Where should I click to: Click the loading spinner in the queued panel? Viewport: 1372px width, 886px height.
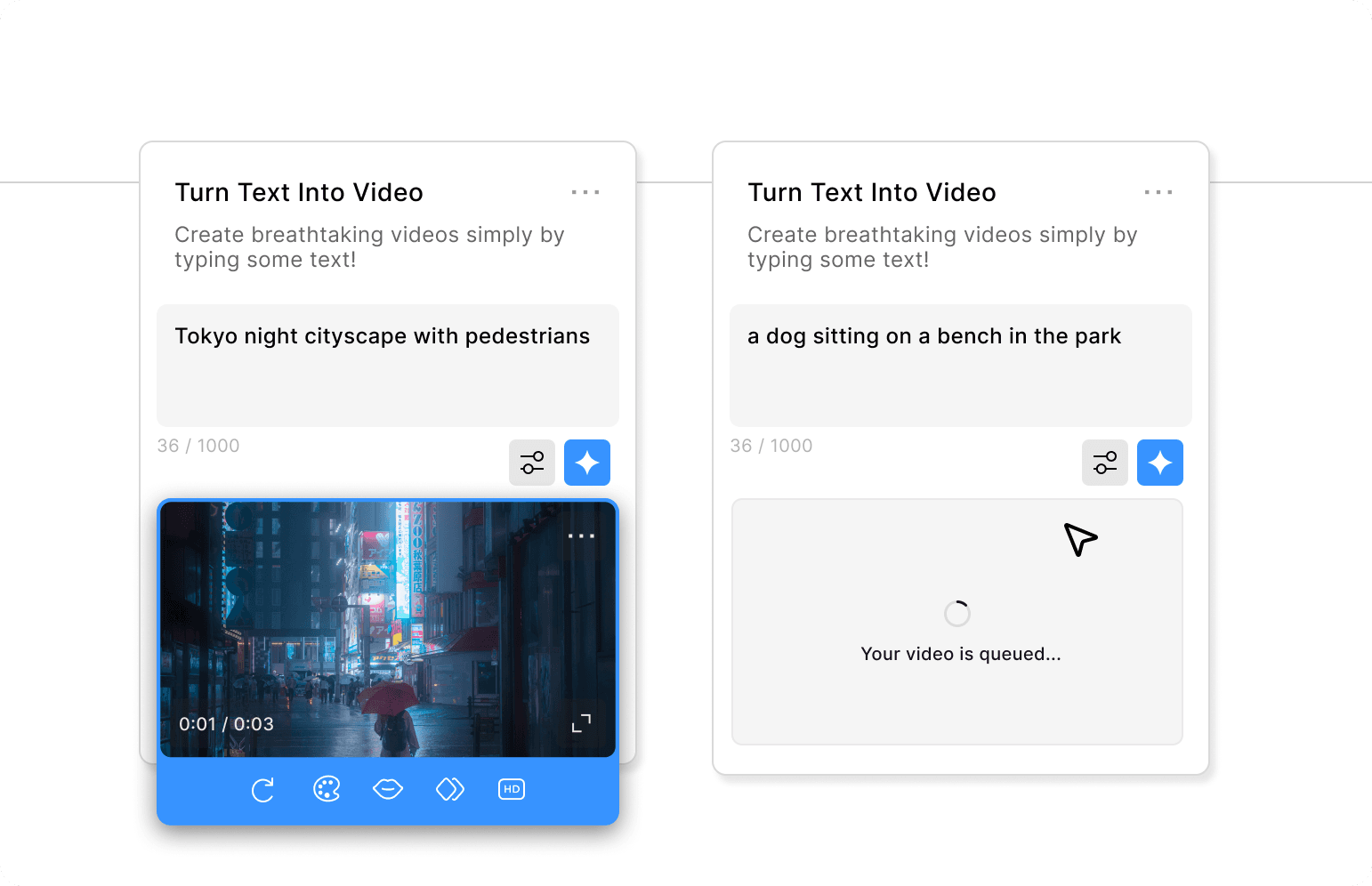[x=957, y=614]
